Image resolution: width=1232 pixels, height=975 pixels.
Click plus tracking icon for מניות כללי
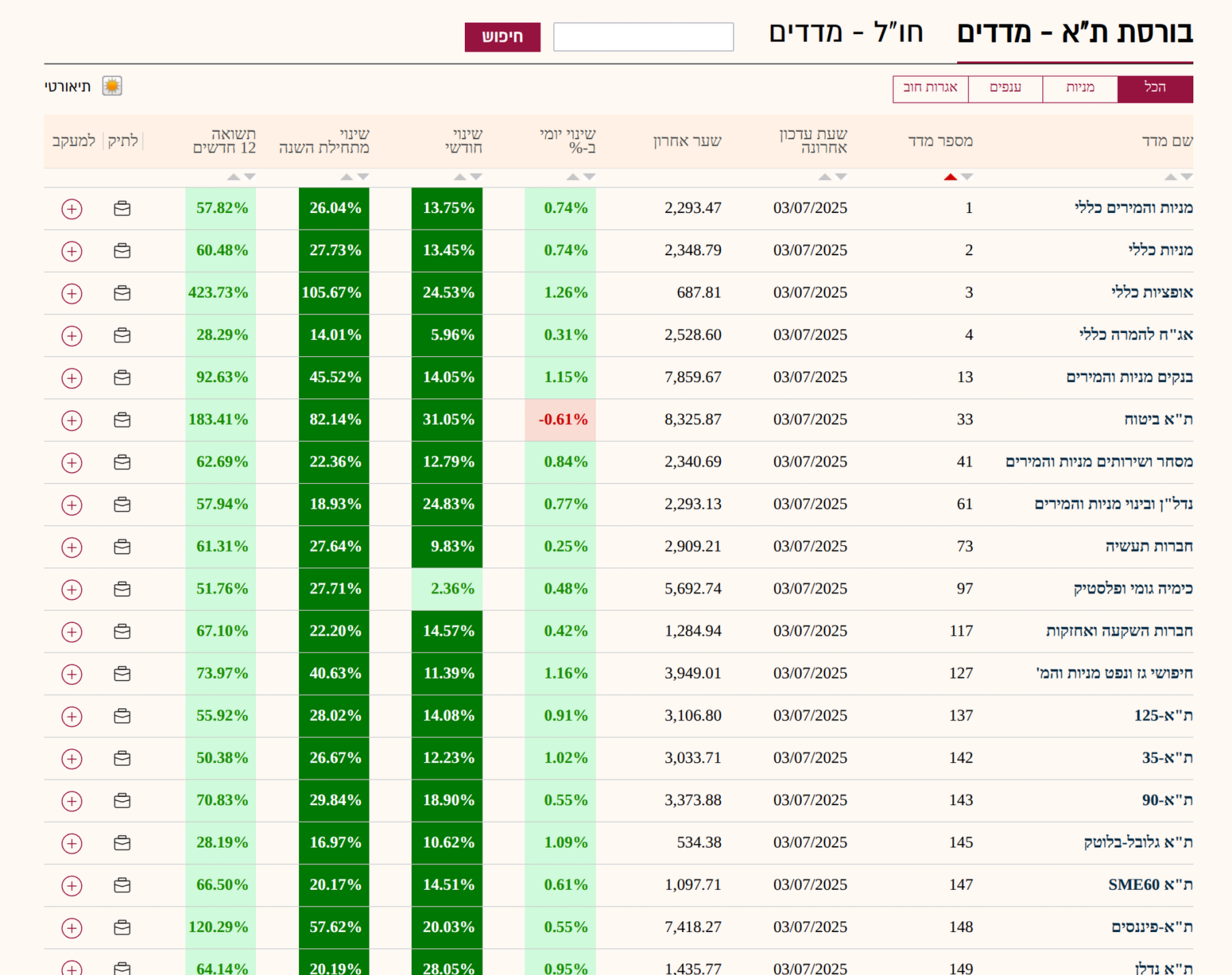[72, 251]
